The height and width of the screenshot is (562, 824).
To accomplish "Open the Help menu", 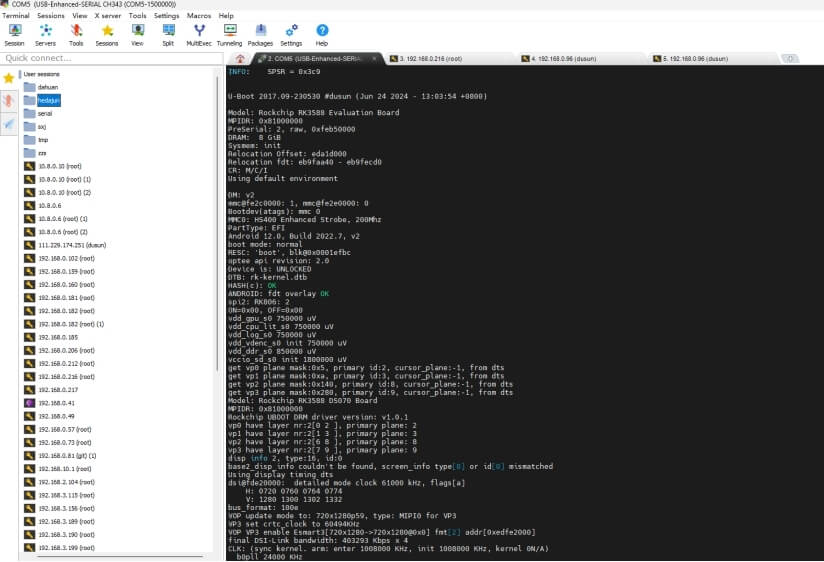I will pos(226,16).
